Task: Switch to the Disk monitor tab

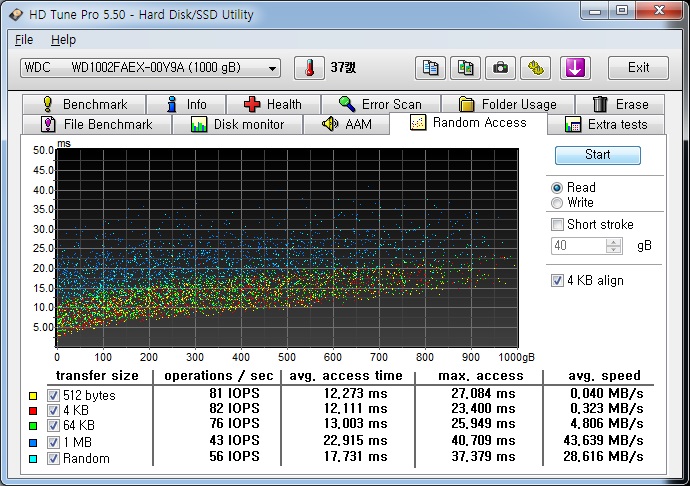Action: (x=238, y=124)
